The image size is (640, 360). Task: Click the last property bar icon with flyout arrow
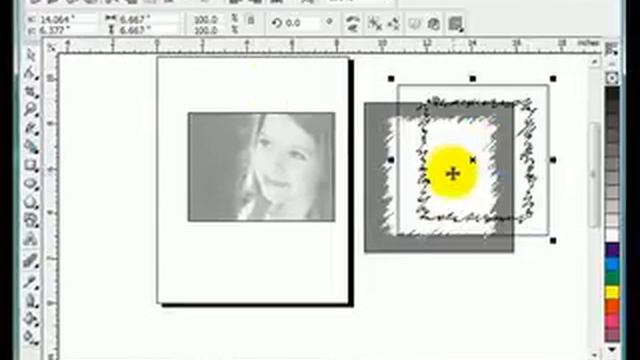click(x=456, y=24)
